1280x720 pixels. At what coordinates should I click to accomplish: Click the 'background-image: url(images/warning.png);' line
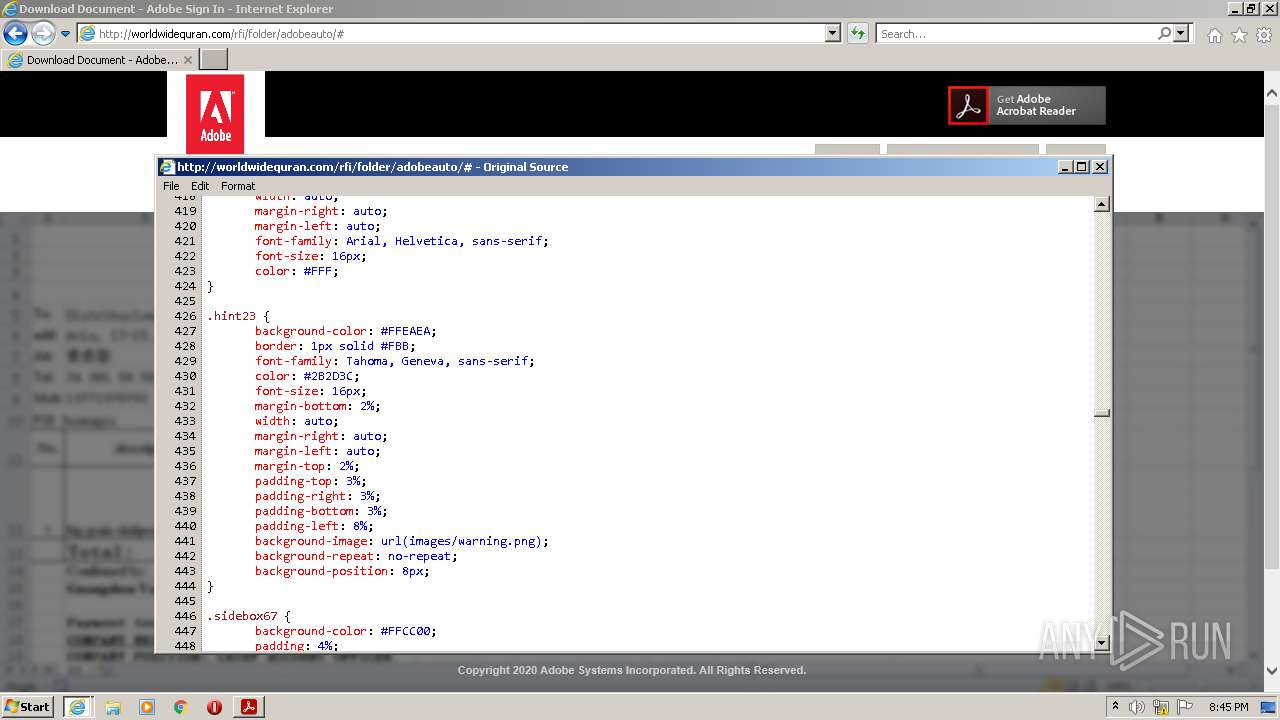[401, 541]
